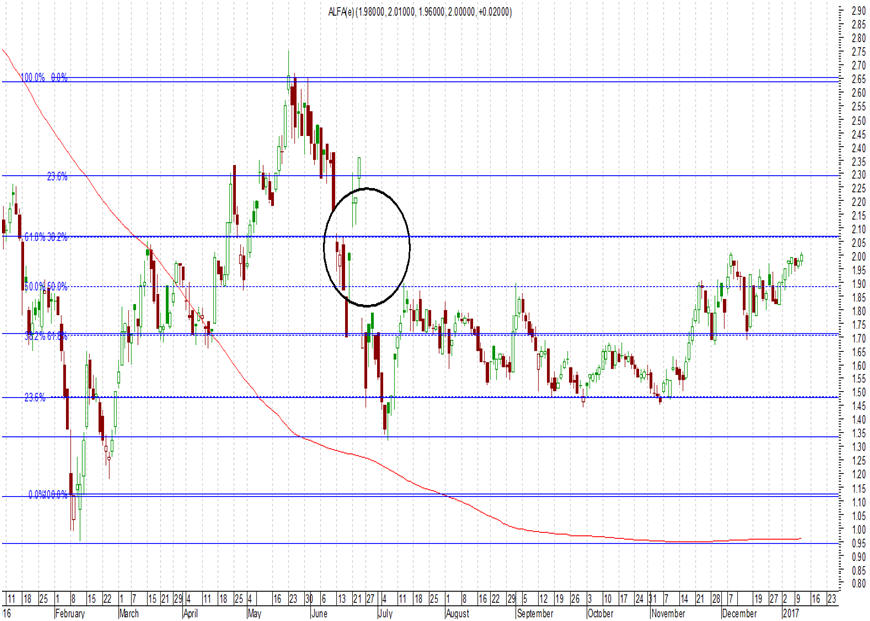This screenshot has height=621, width=870.
Task: Click the 1.90 price axis value
Action: [858, 284]
